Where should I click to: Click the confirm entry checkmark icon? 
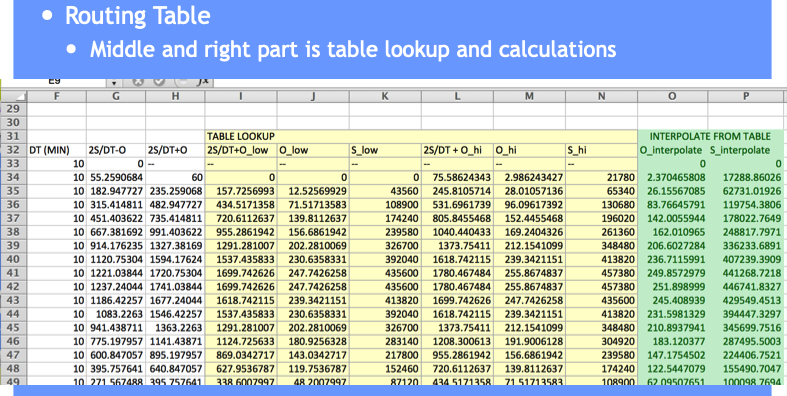160,82
